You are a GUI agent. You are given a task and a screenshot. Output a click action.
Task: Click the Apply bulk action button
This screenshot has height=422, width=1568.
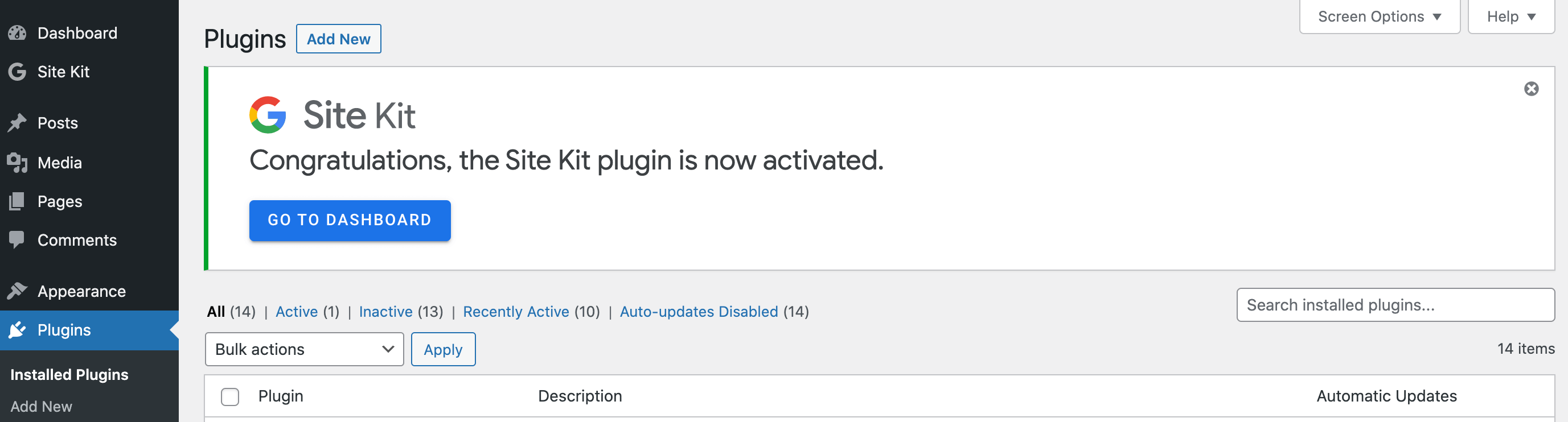(x=442, y=349)
